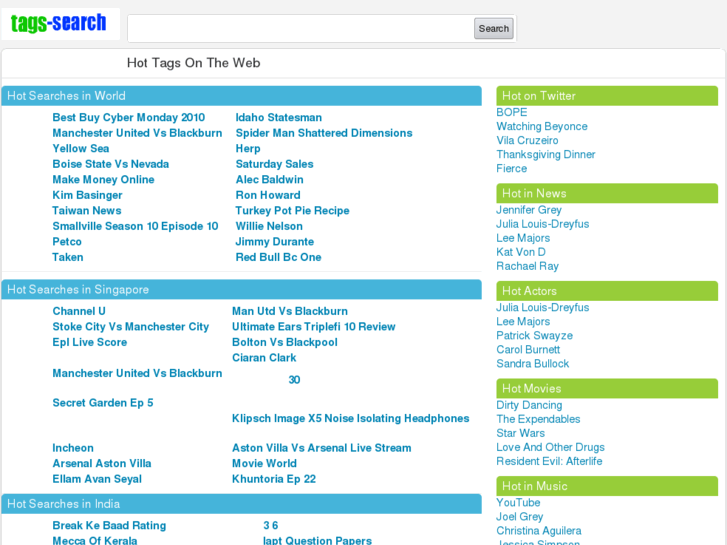The height and width of the screenshot is (545, 727).
Task: Open Jimmy Durante link
Action: pyautogui.click(x=274, y=242)
